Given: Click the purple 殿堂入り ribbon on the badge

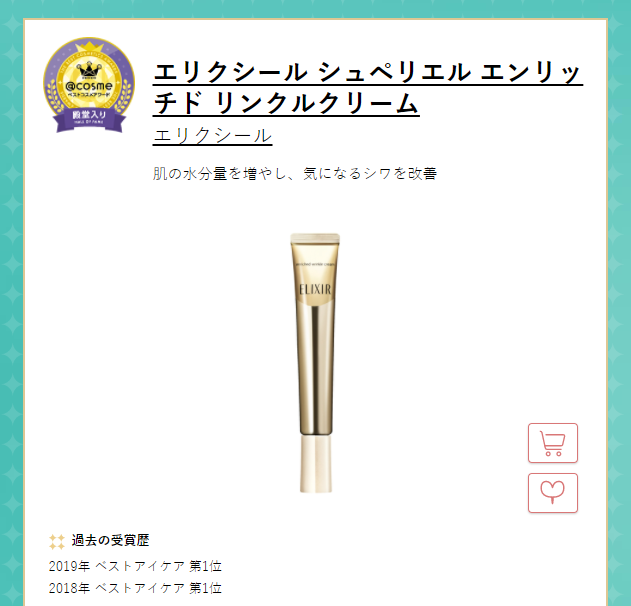Looking at the screenshot, I should (89, 118).
